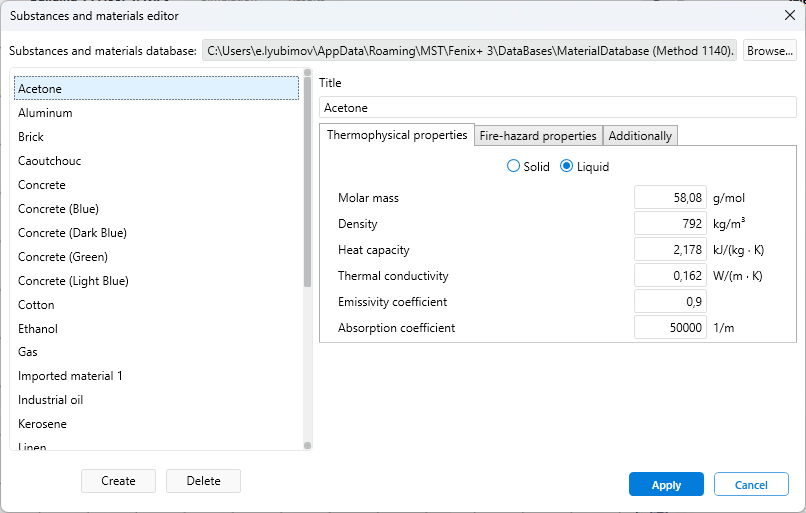Screen dimensions: 806x513
Task: Select Imported material 1
Action: coord(156,376)
